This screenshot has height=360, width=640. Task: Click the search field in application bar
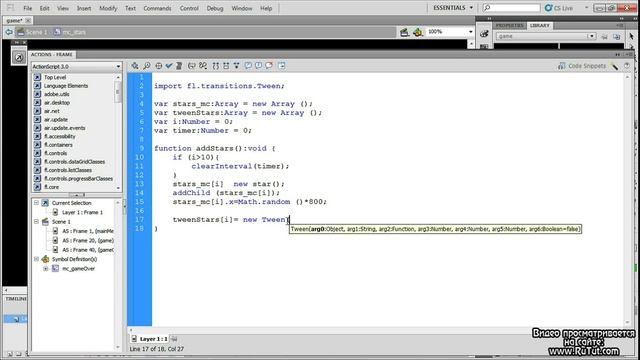click(511, 8)
